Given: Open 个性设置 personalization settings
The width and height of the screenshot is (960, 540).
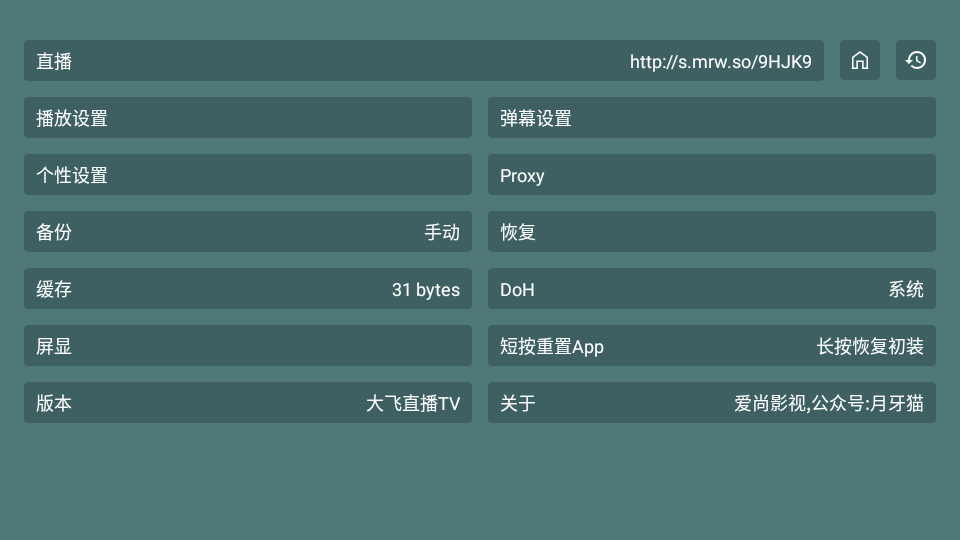Looking at the screenshot, I should click(x=248, y=175).
